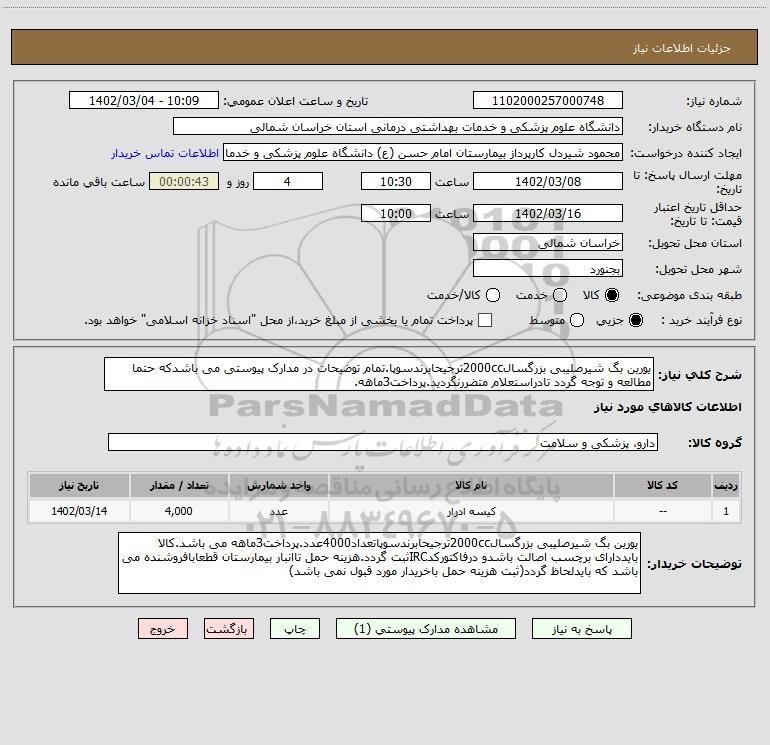
Task: Click the شرح کلی نیاز label
Action: tap(700, 375)
